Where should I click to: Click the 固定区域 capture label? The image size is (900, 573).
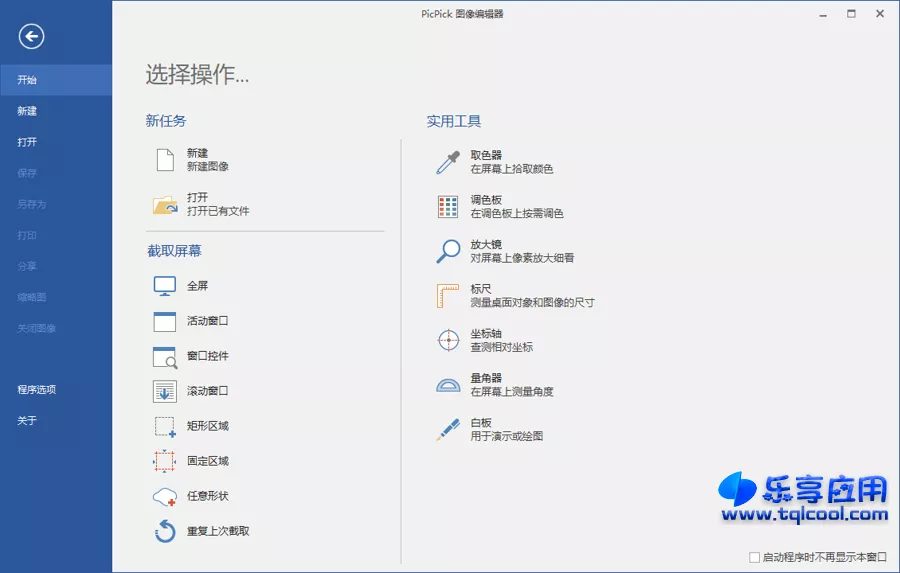(208, 461)
